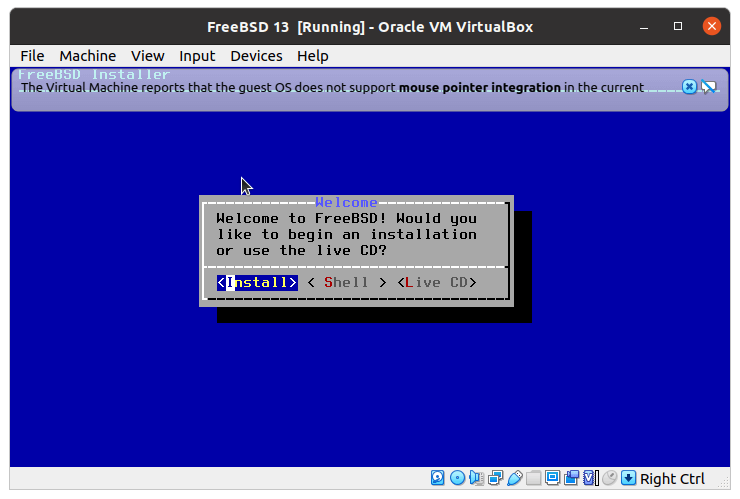
Task: Open the display settings status icon
Action: 552,478
